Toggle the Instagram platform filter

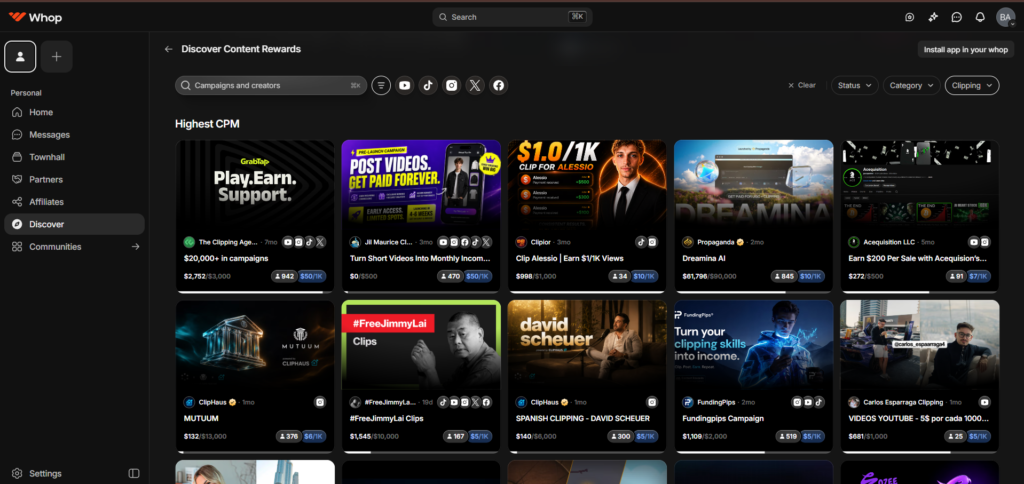coord(452,86)
